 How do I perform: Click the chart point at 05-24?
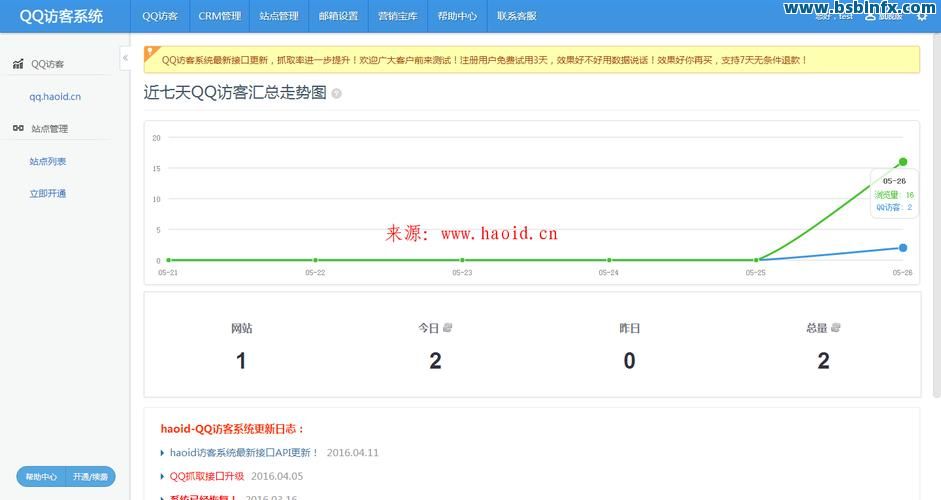pos(609,260)
